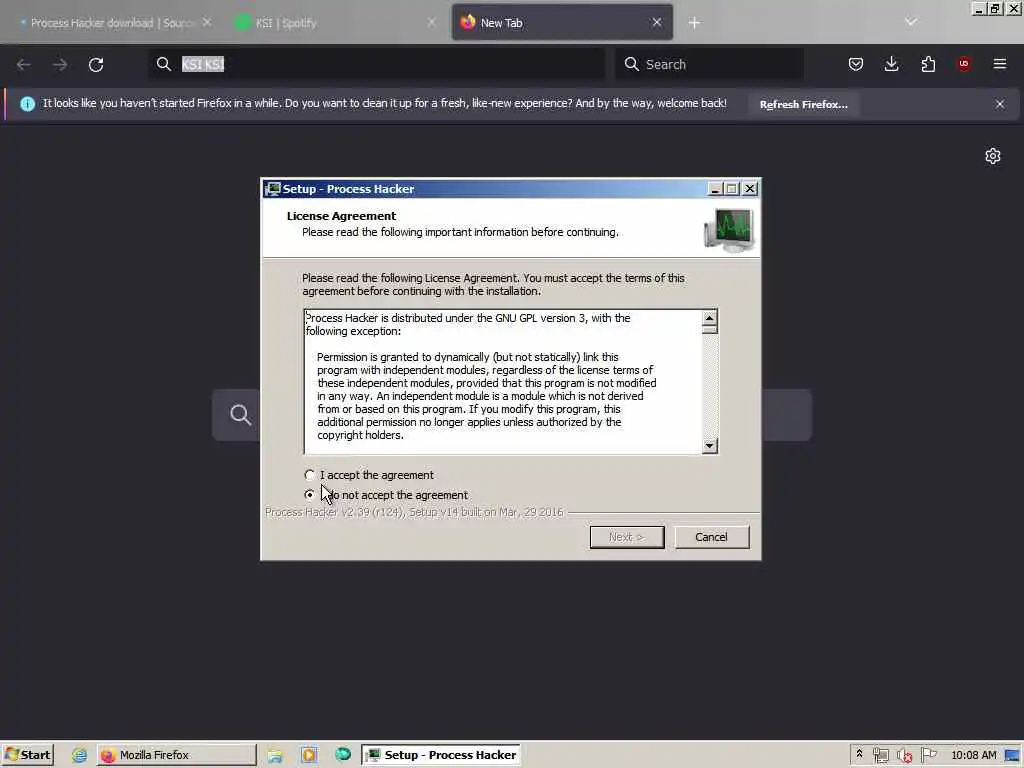Open New Tab personalize gear icon
Image resolution: width=1024 pixels, height=768 pixels.
pyautogui.click(x=993, y=156)
